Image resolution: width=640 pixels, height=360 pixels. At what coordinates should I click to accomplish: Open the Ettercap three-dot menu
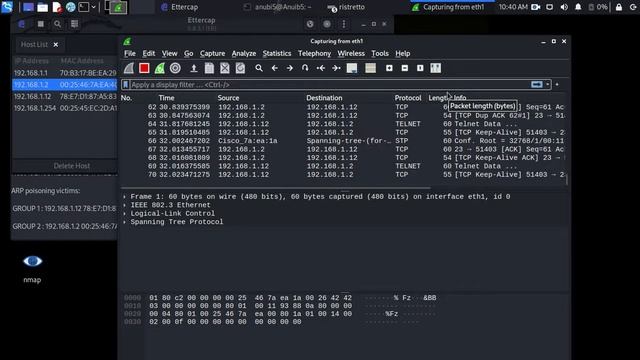click(344, 24)
